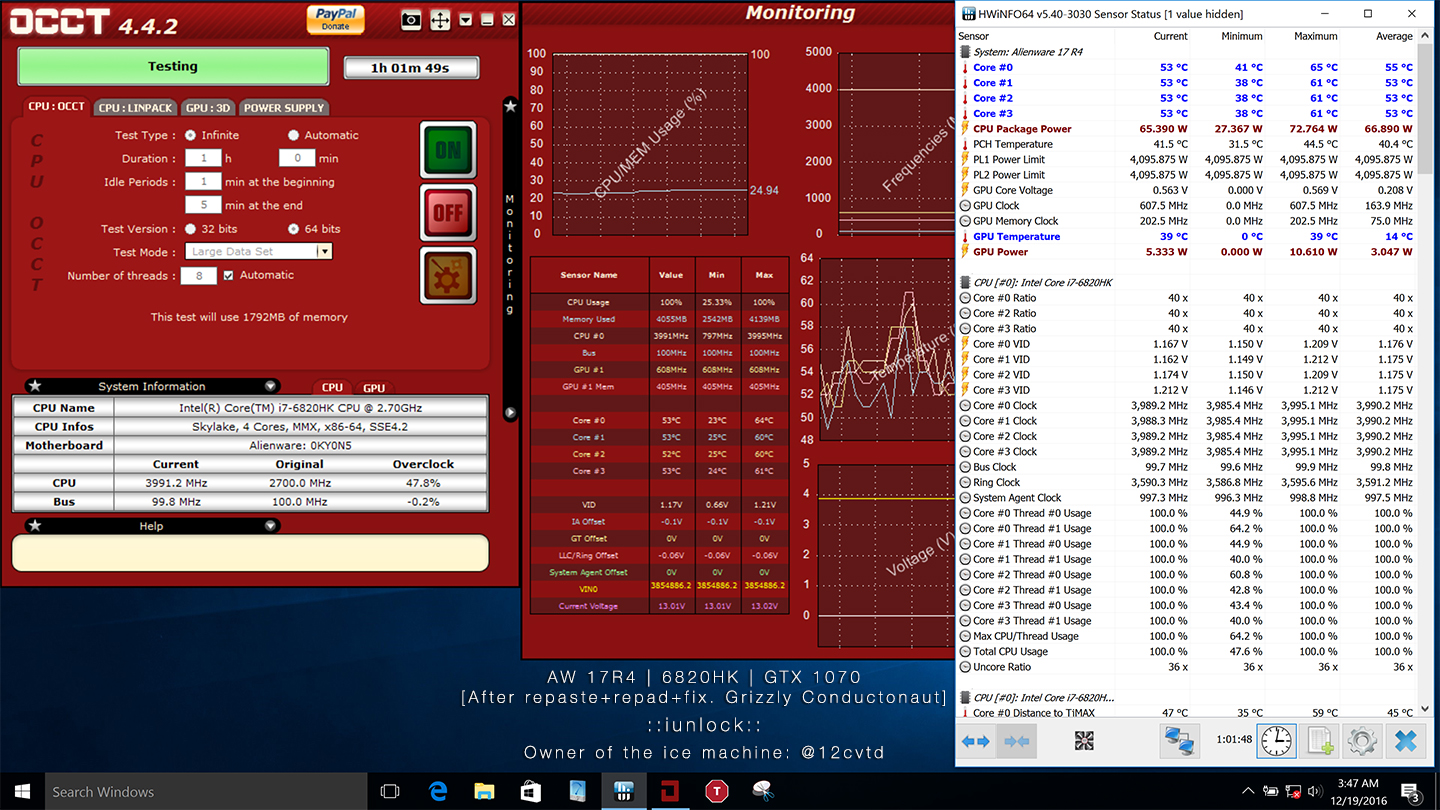Click the HWiNFO expand columns arrows button
This screenshot has width=1440, height=810.
point(976,741)
